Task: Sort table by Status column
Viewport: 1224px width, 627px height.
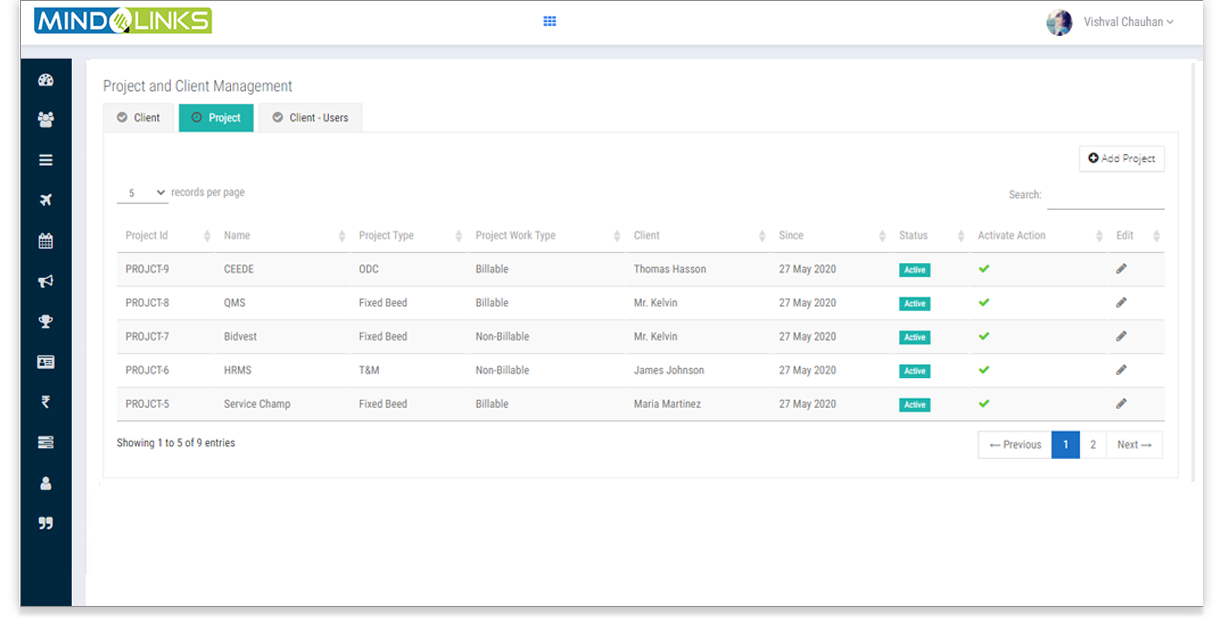Action: [x=930, y=236]
